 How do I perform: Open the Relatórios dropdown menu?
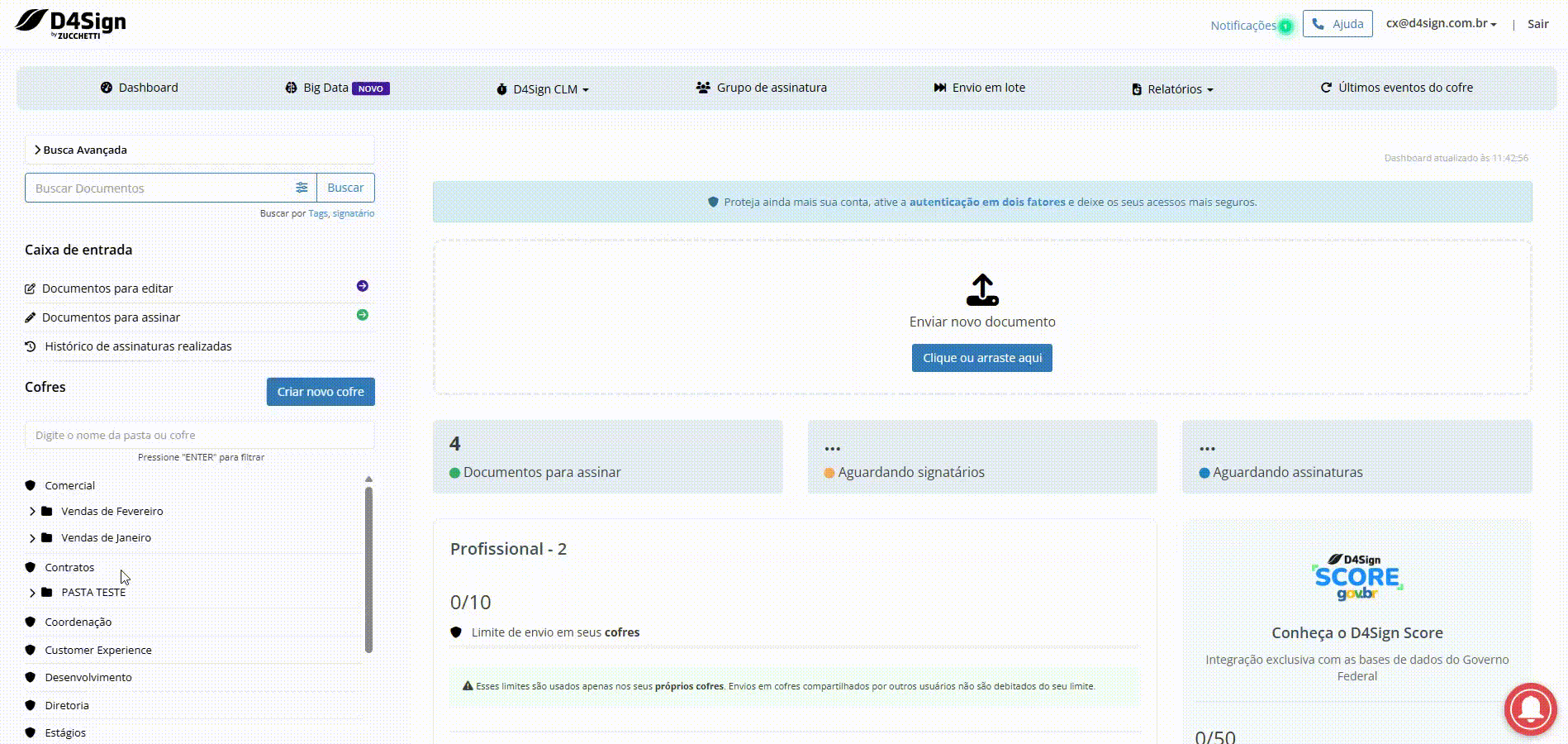(x=1172, y=89)
